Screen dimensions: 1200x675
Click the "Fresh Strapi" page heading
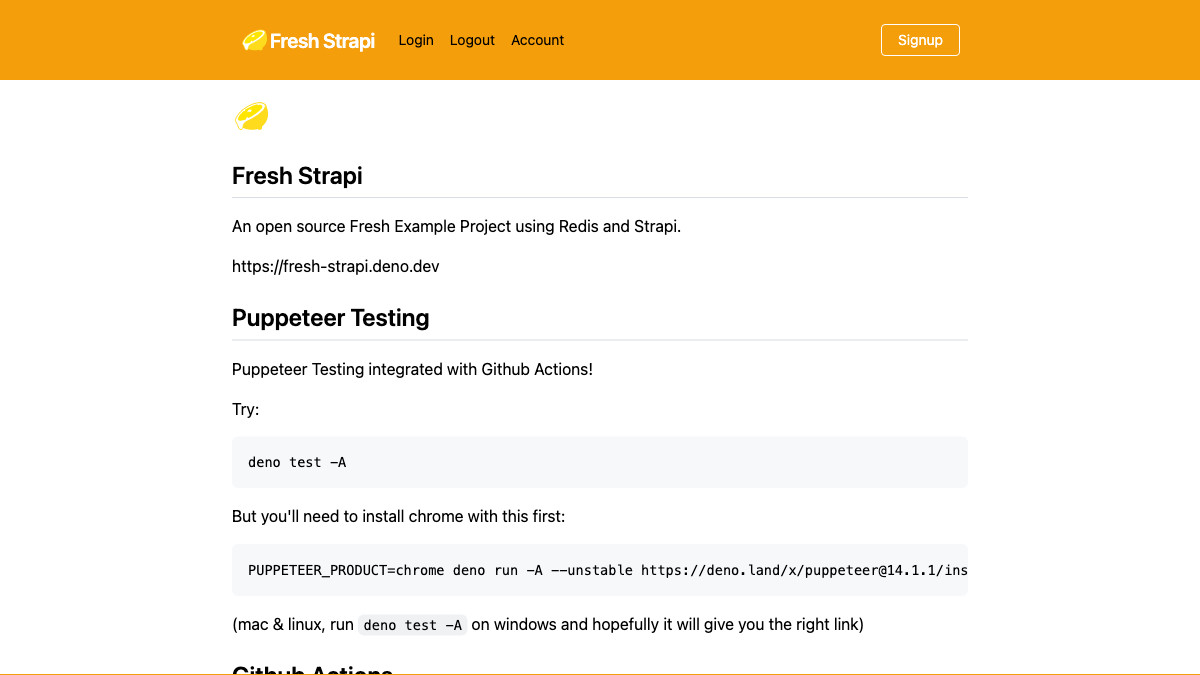click(x=297, y=176)
